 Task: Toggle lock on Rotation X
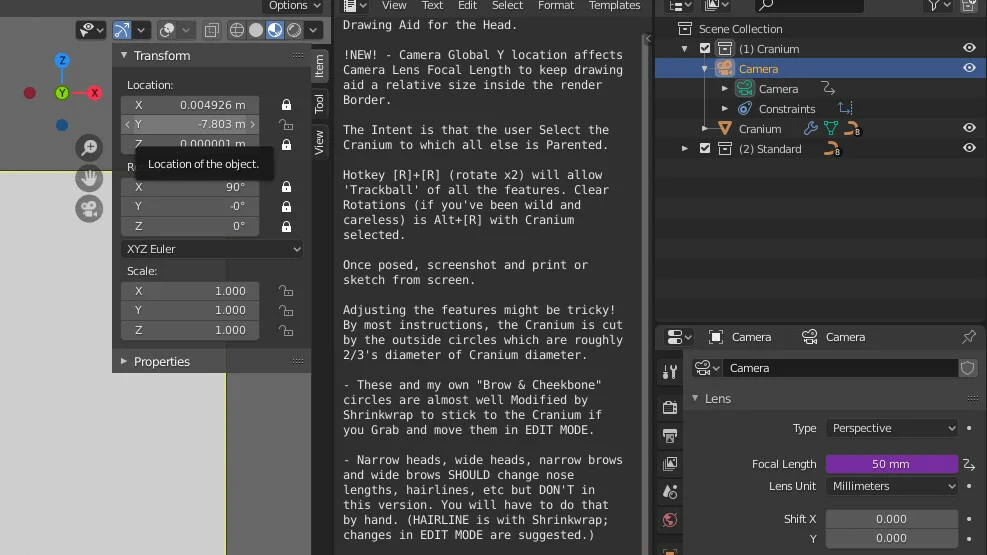286,187
